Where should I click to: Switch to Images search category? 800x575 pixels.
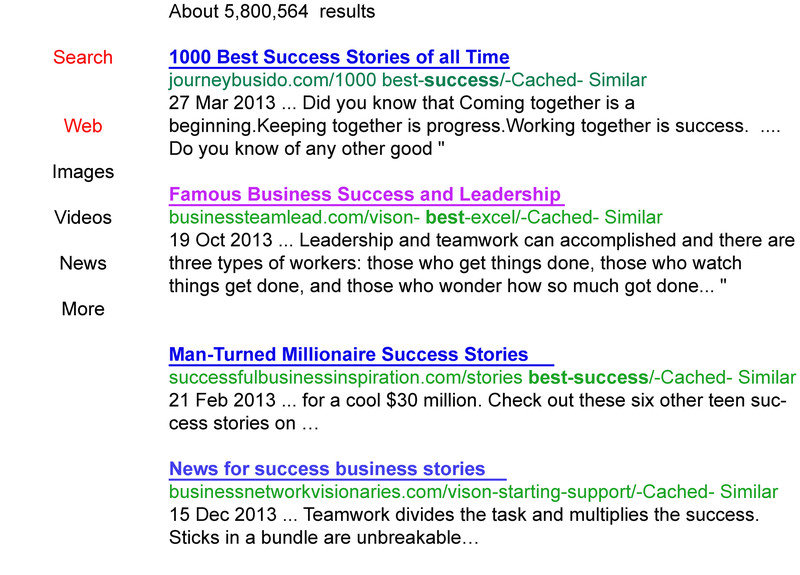[83, 172]
